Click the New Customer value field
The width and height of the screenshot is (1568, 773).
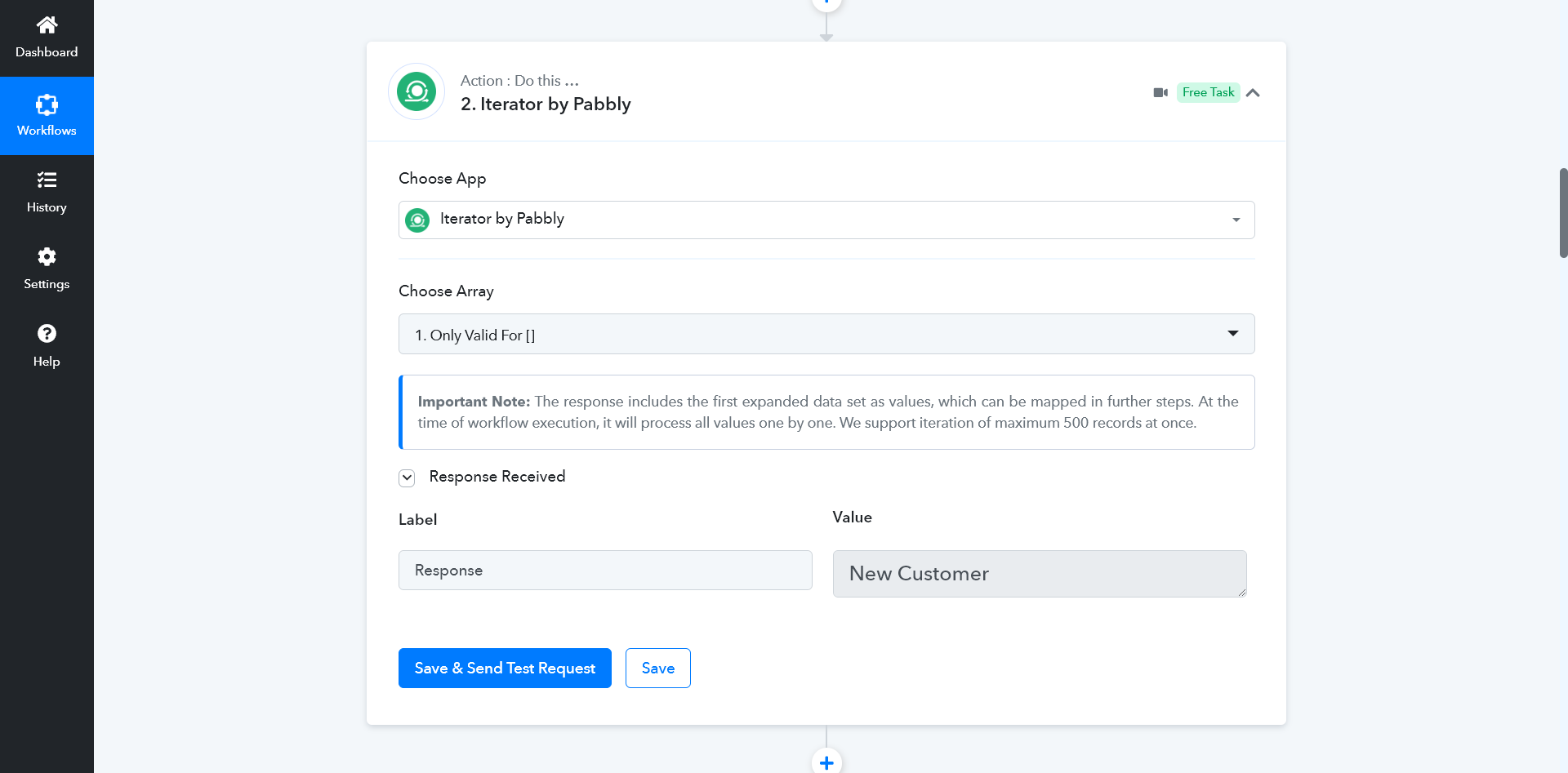point(1040,573)
